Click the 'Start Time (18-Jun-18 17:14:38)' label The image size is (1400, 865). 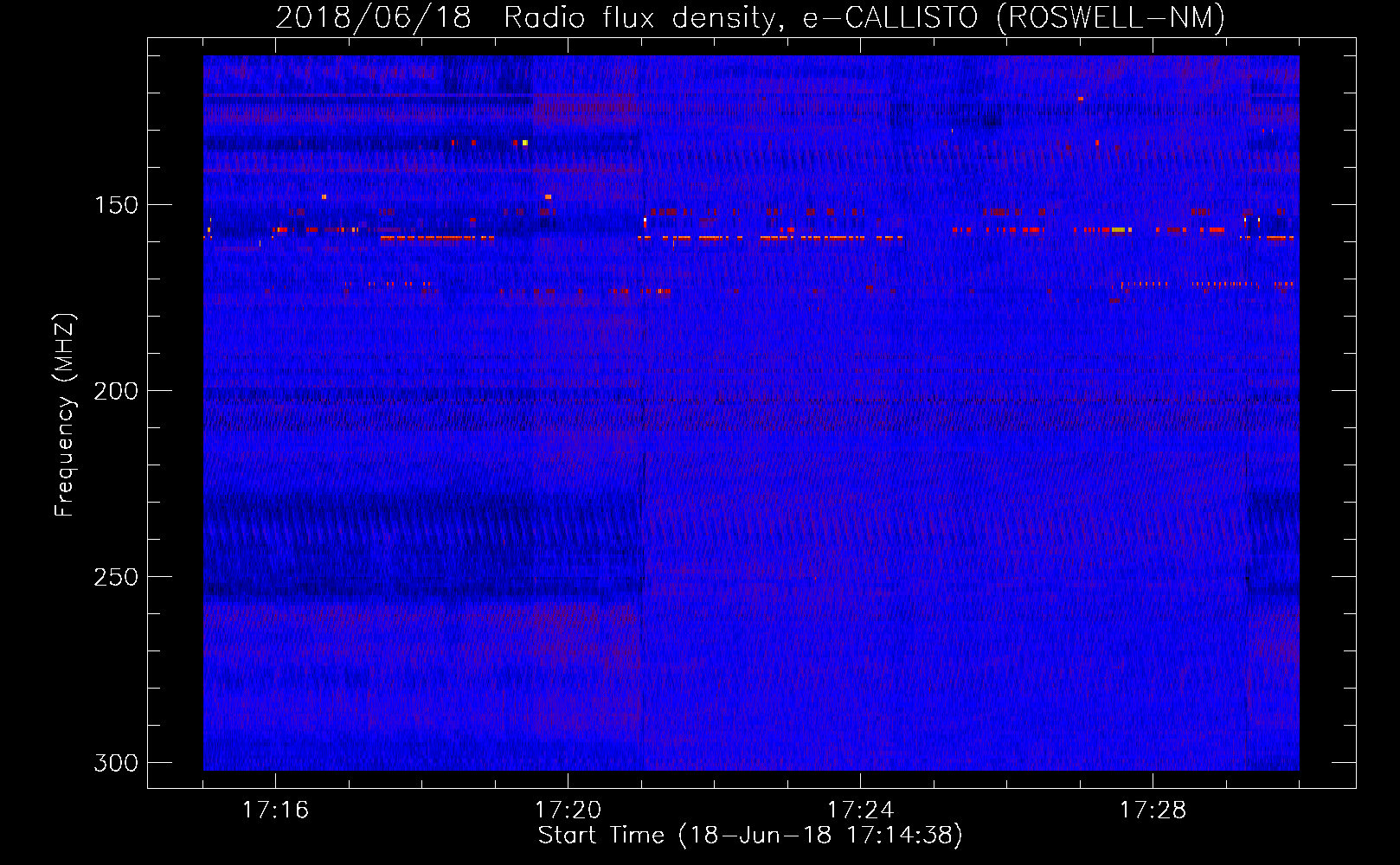click(750, 836)
